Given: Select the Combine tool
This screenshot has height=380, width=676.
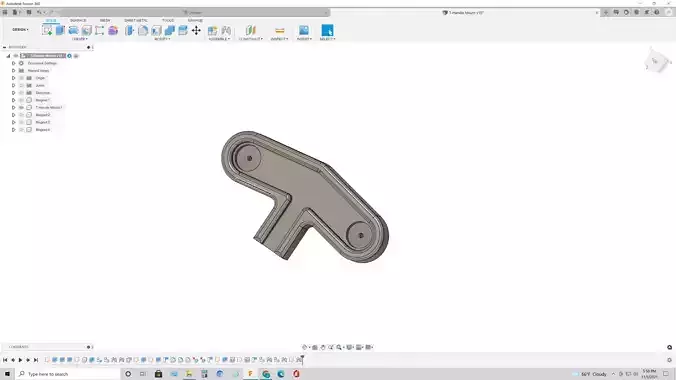Looking at the screenshot, I should pos(170,30).
